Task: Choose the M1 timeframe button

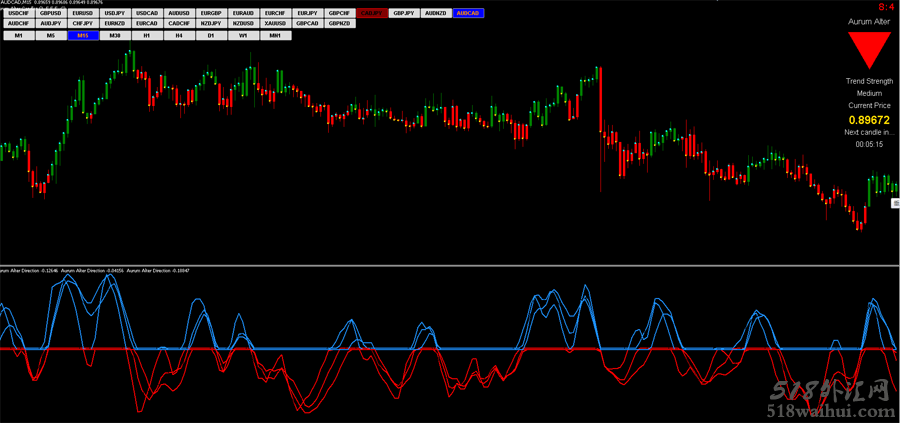Action: (x=19, y=35)
